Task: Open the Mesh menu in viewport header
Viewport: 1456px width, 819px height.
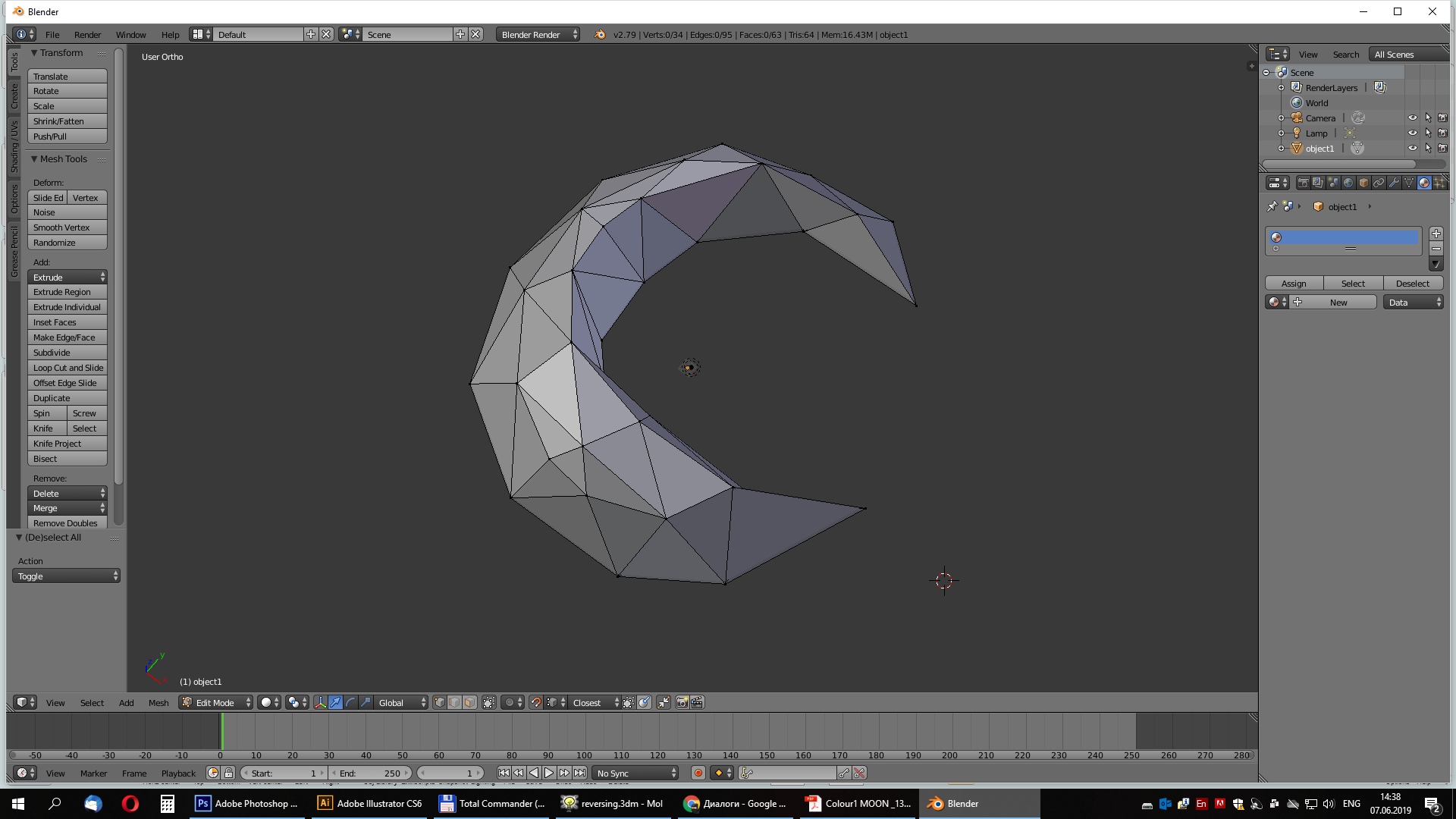Action: coord(158,703)
